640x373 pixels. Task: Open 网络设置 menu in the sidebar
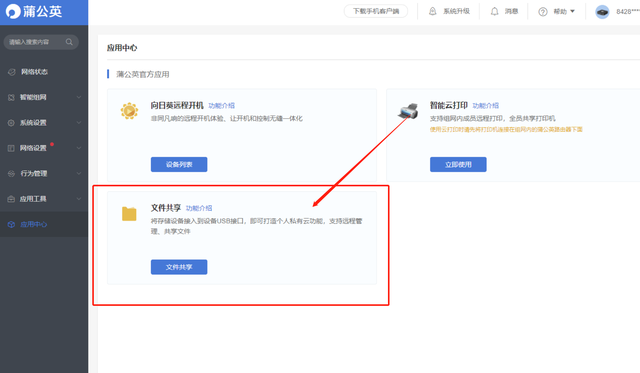(44, 148)
